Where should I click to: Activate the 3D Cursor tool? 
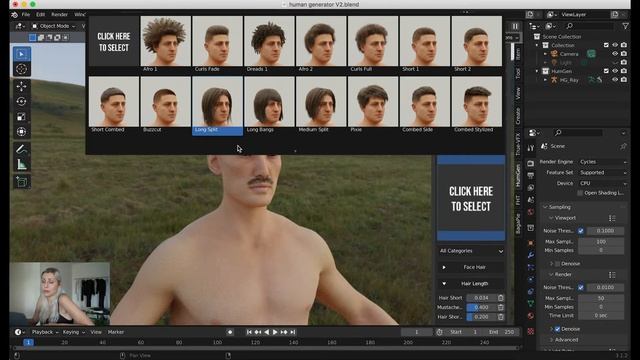coord(22,69)
